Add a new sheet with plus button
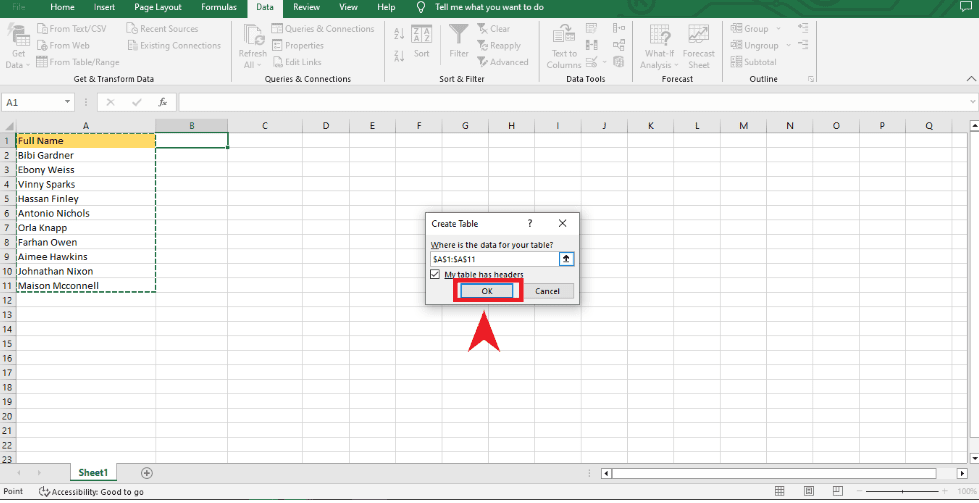Screen dimensions: 979x503 (x=147, y=472)
